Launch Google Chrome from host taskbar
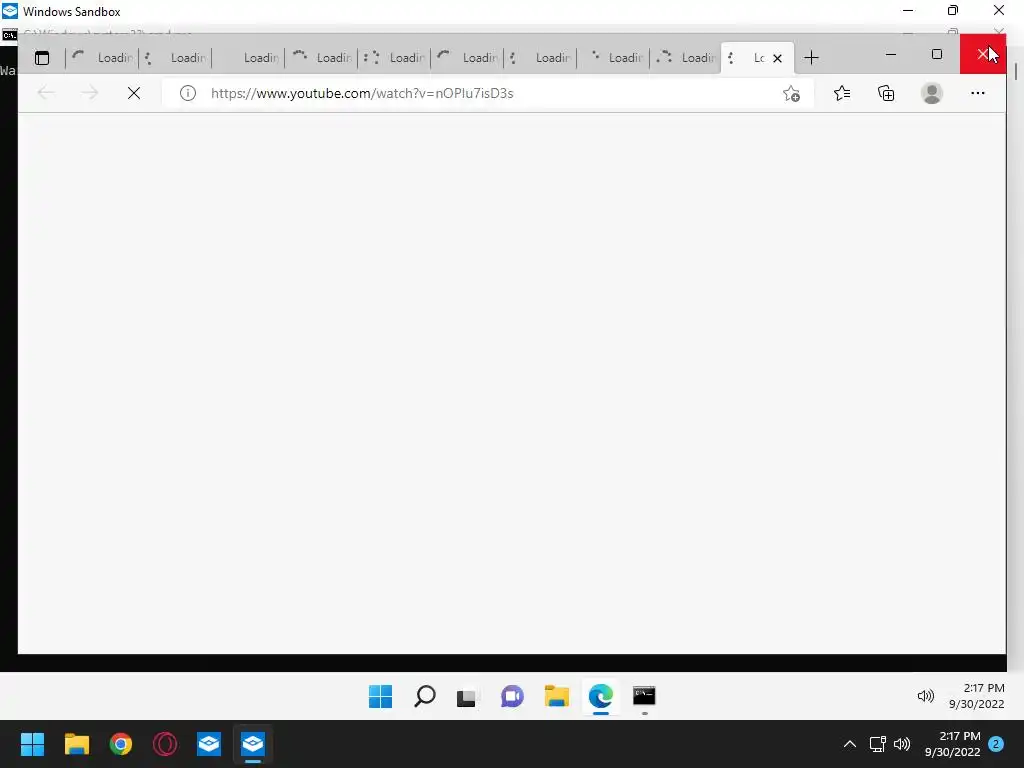 (121, 744)
